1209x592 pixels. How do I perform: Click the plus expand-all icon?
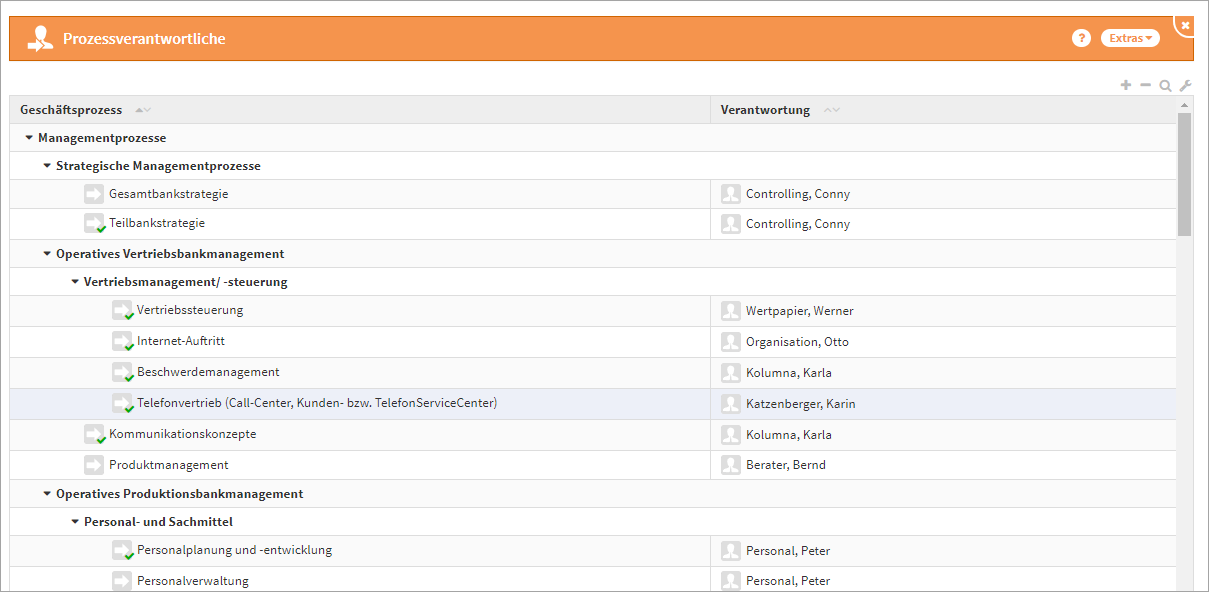[1126, 85]
